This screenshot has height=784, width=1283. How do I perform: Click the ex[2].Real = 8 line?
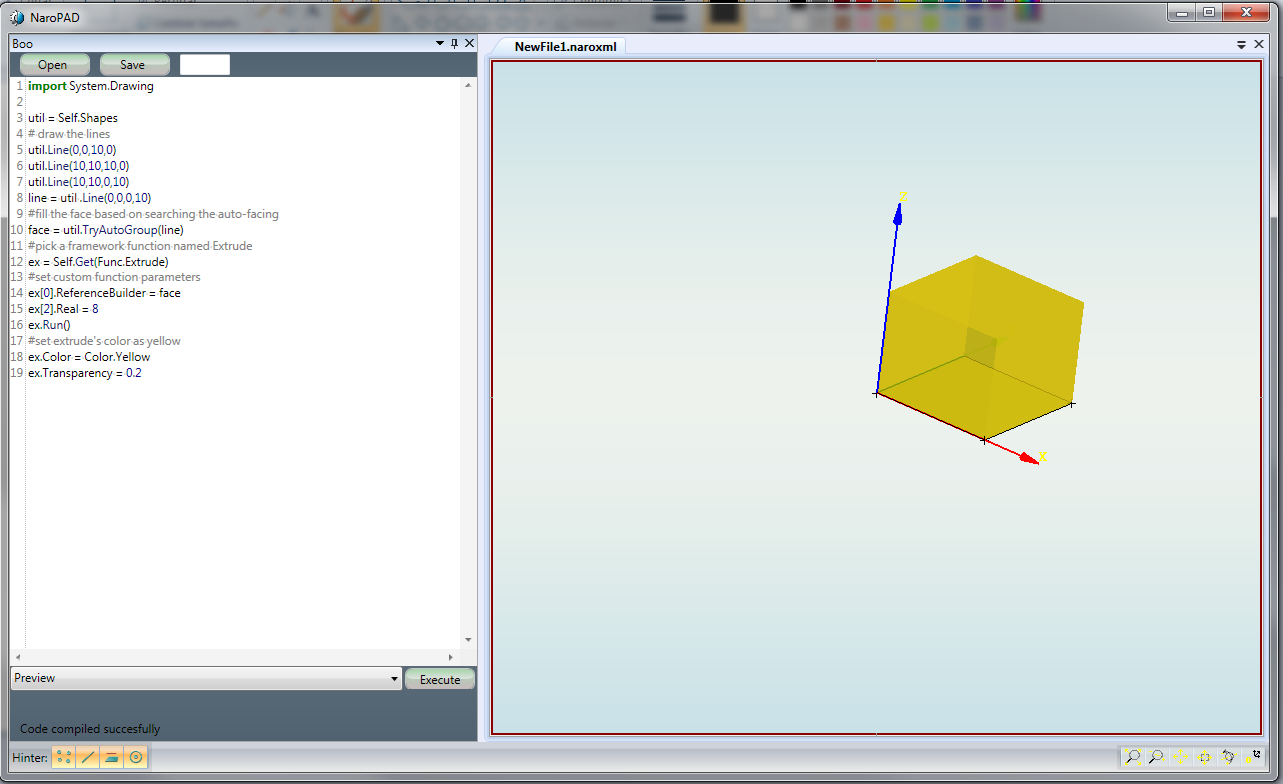click(x=63, y=310)
